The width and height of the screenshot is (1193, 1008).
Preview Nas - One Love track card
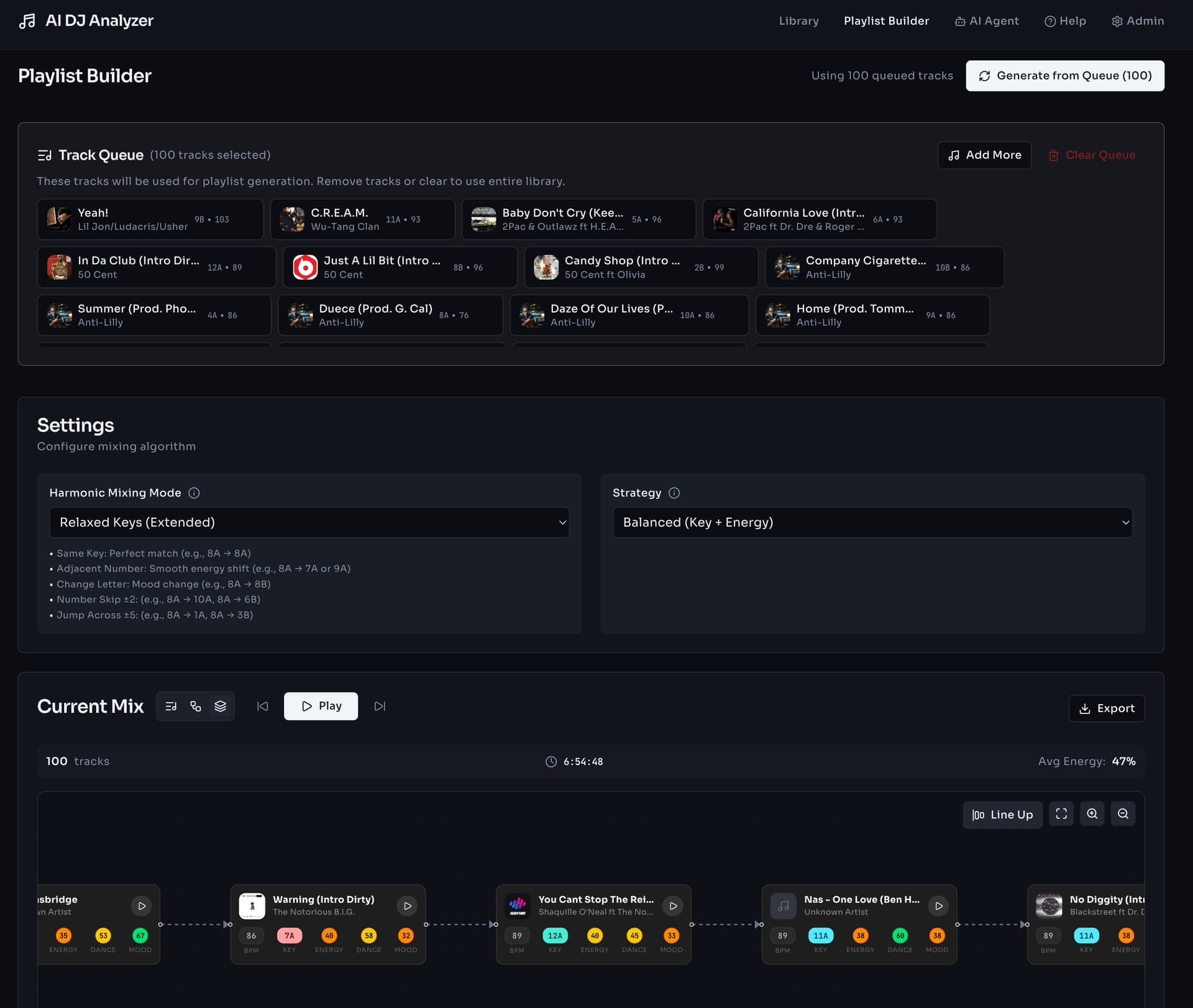tap(939, 906)
